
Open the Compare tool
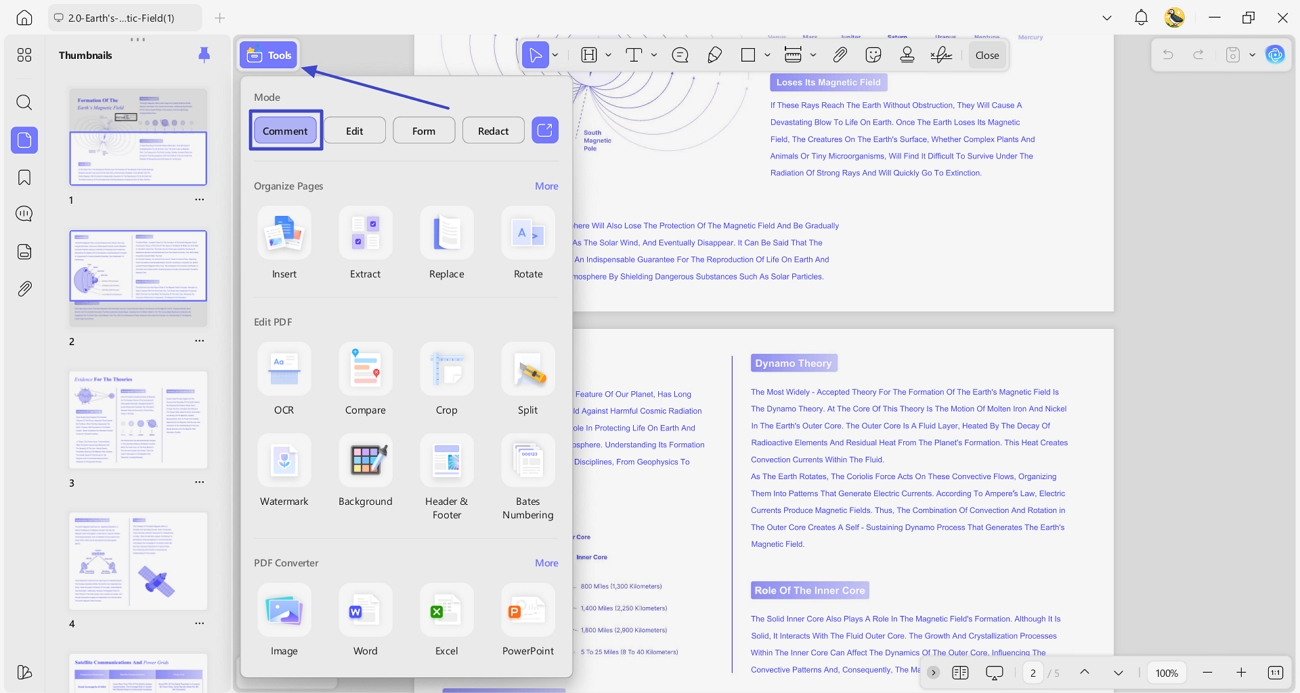[x=365, y=379]
